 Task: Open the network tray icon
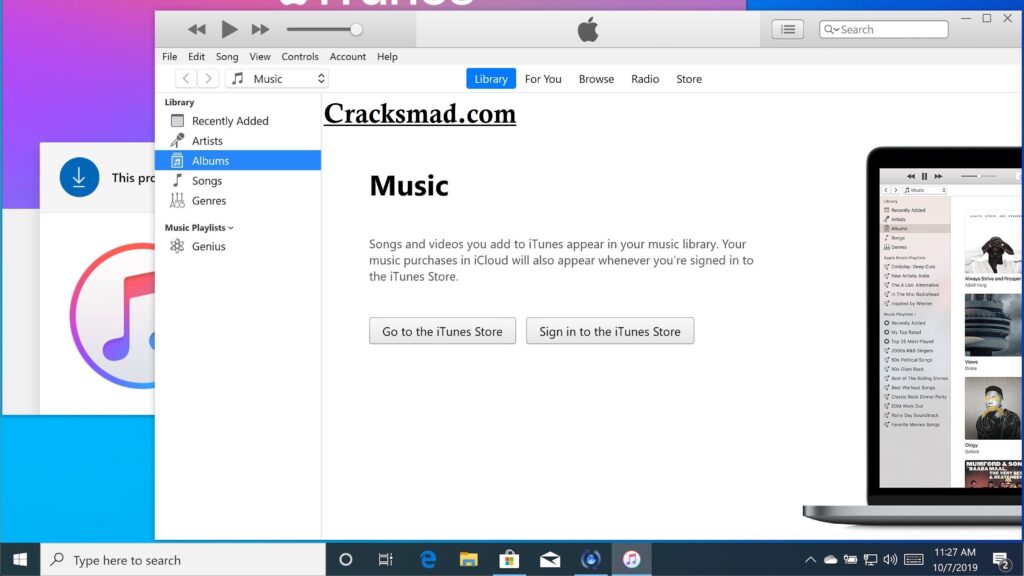click(x=871, y=560)
